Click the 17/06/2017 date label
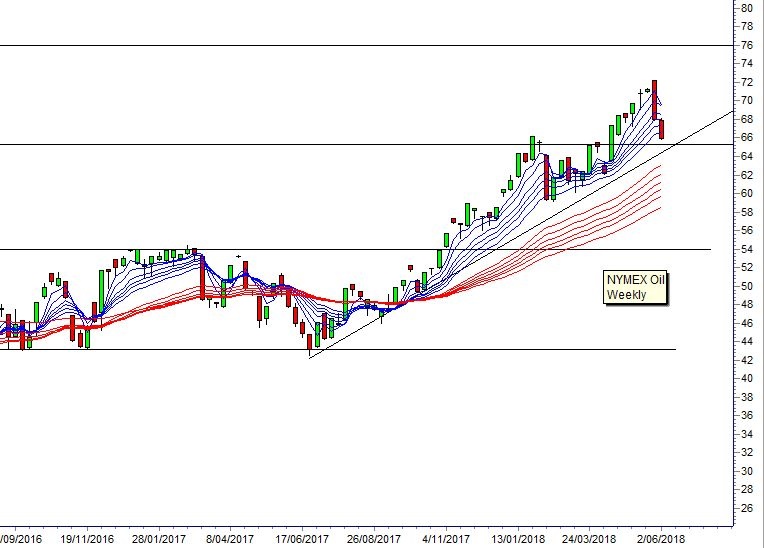 click(302, 539)
